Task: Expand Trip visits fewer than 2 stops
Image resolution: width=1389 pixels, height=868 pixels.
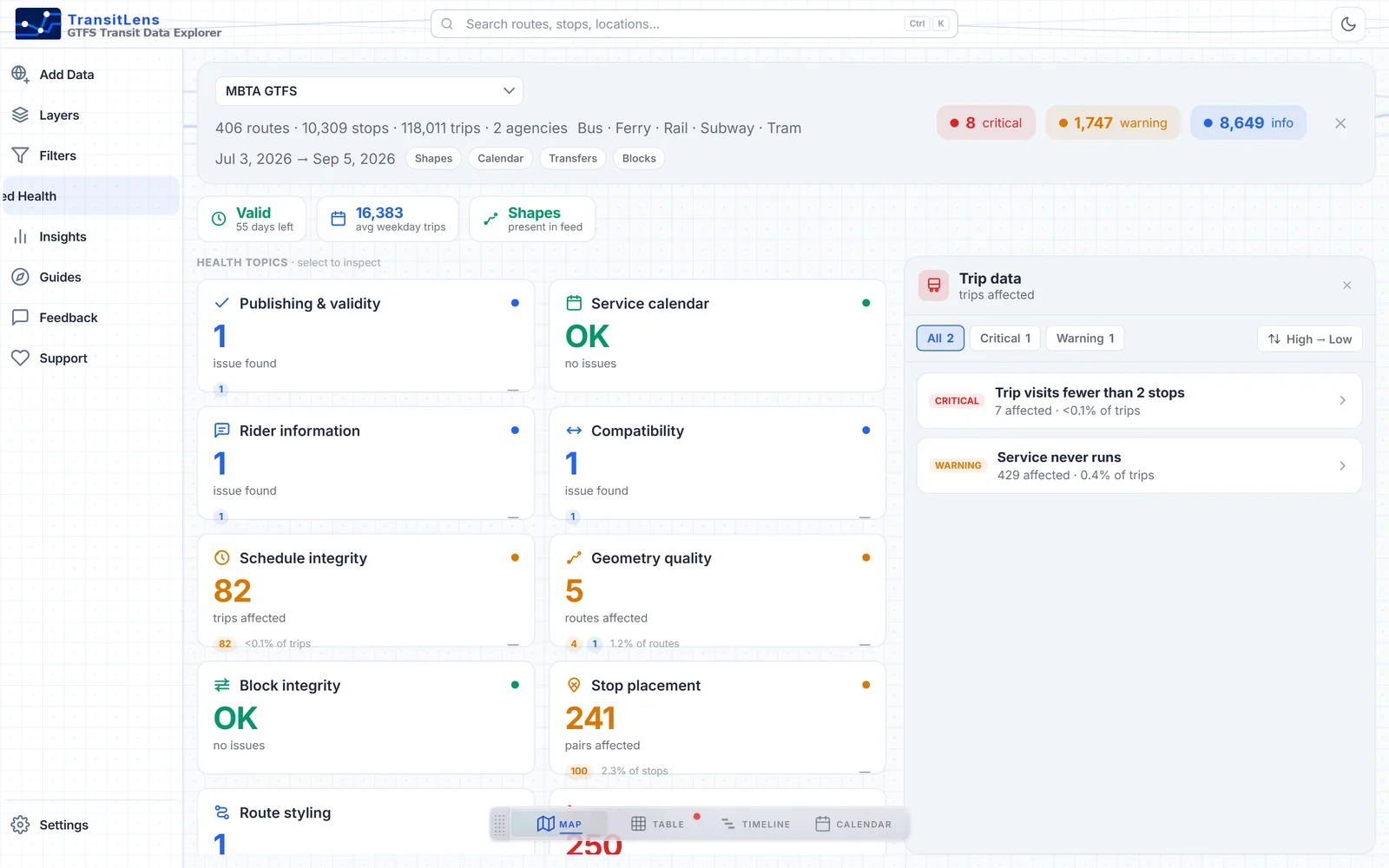Action: 1139,401
